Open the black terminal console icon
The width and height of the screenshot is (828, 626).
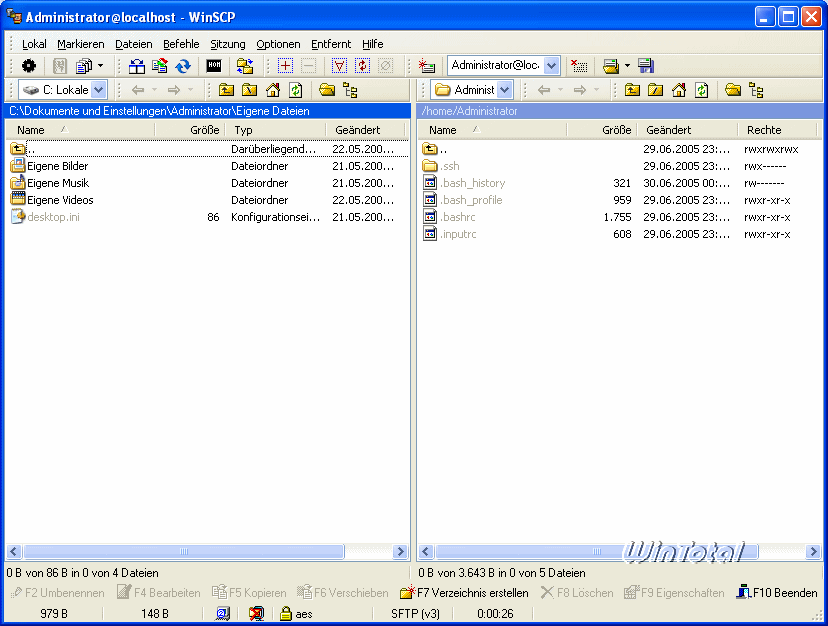click(x=214, y=66)
